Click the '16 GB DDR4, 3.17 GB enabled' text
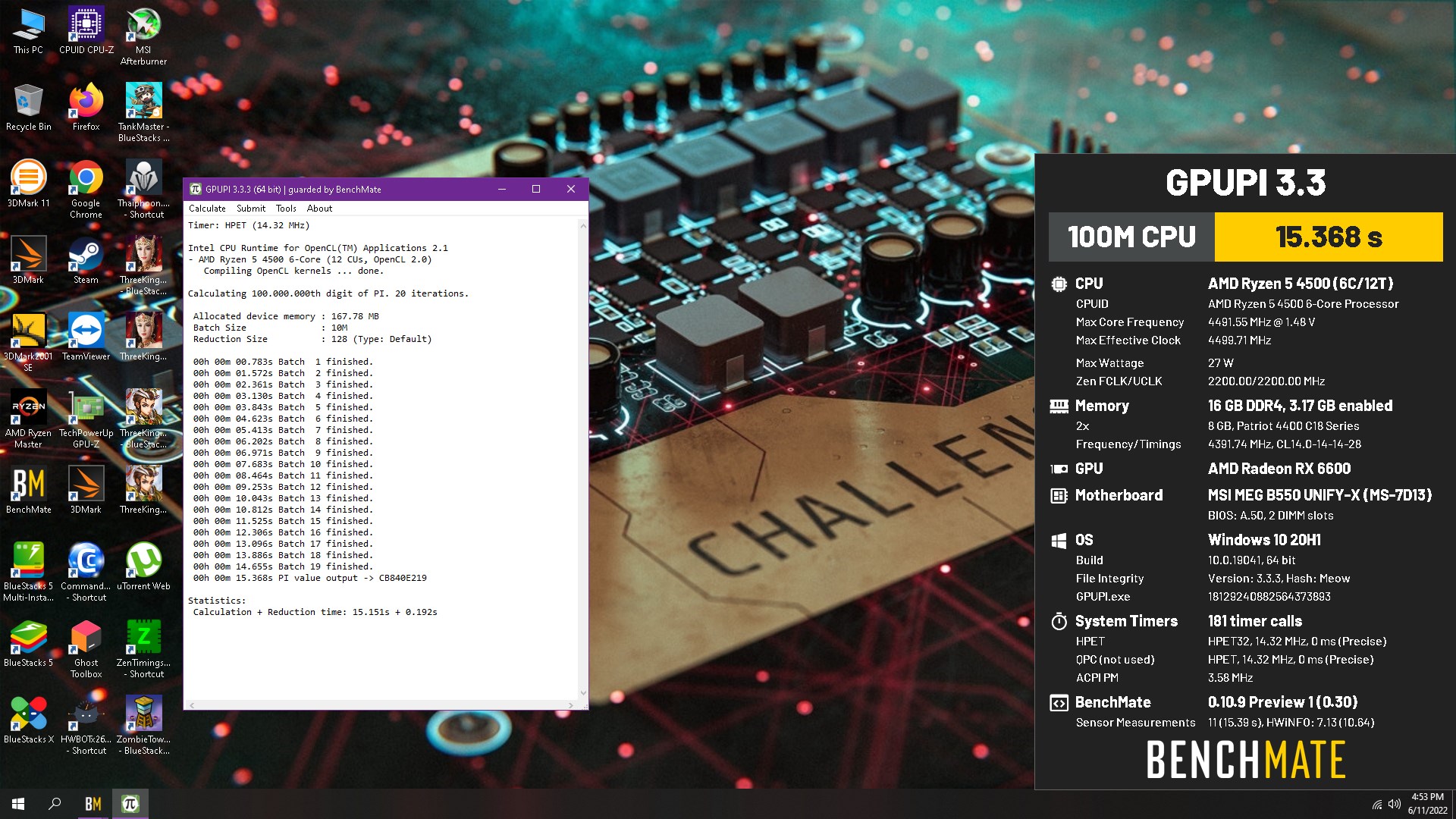 point(1300,406)
